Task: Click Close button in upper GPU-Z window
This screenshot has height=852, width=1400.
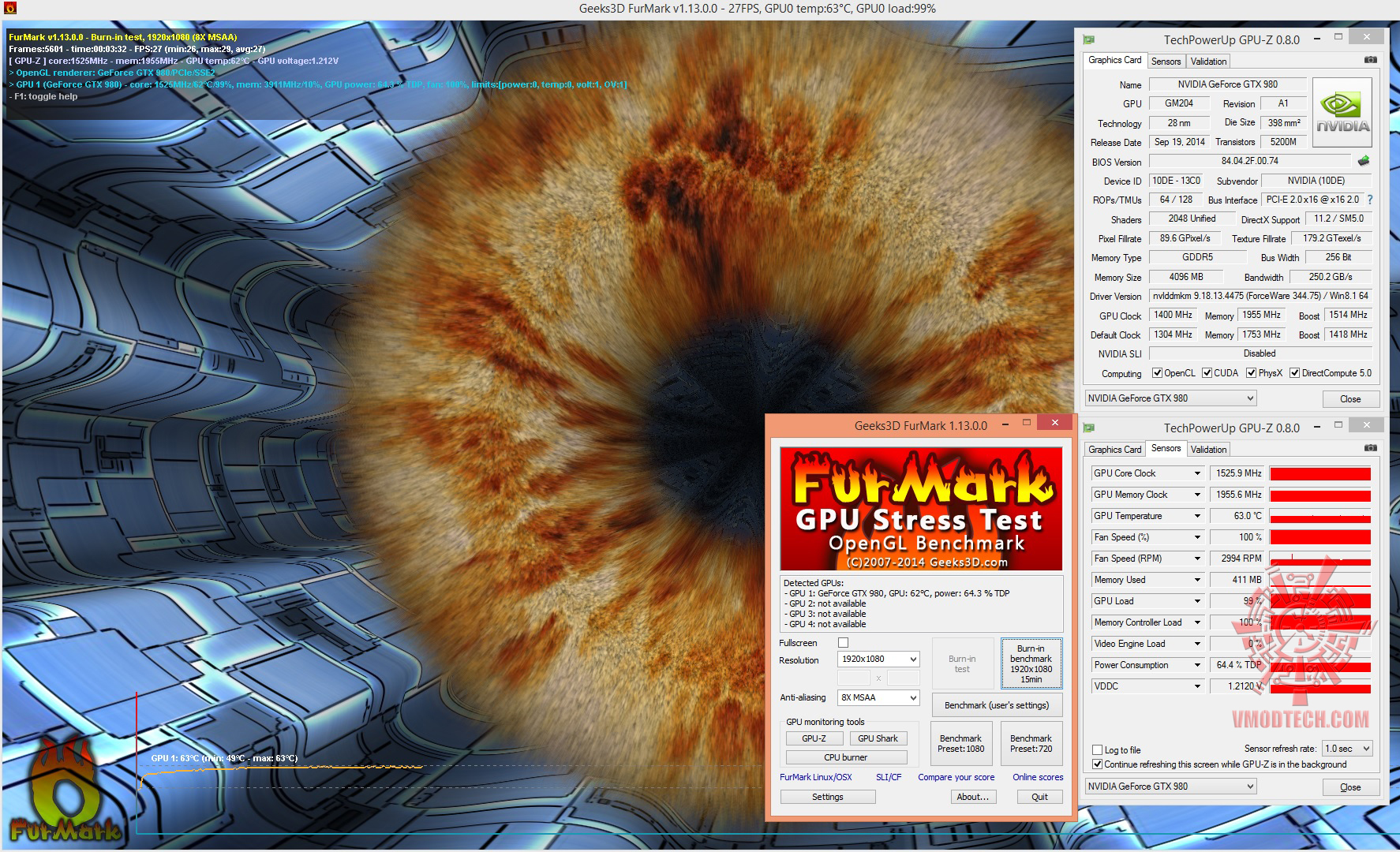Action: 1350,398
